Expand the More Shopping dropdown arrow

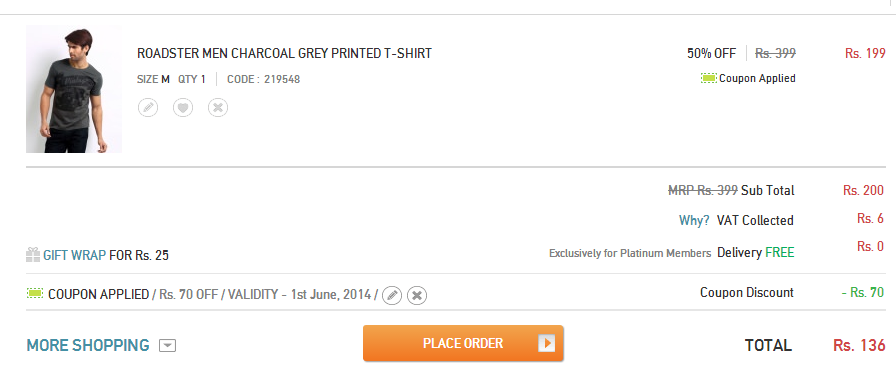pyautogui.click(x=167, y=346)
